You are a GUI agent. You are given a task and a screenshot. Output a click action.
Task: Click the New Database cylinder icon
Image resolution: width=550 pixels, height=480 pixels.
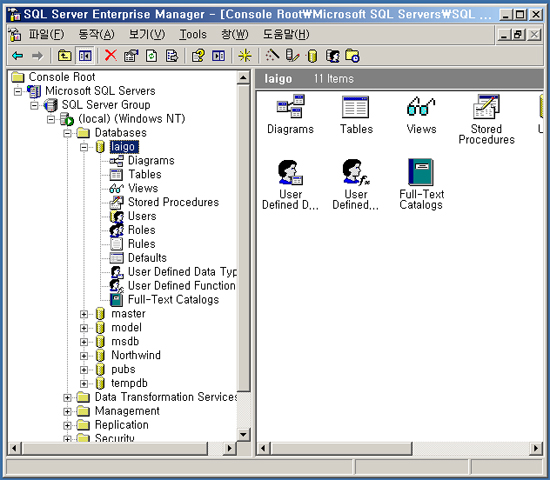click(312, 55)
